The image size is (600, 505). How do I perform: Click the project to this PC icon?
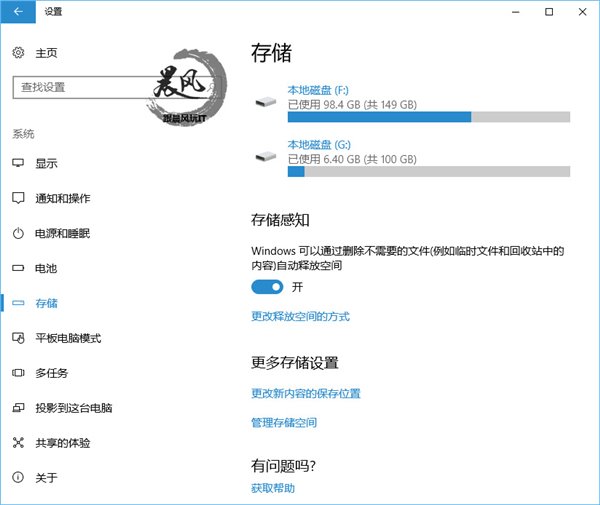18,408
